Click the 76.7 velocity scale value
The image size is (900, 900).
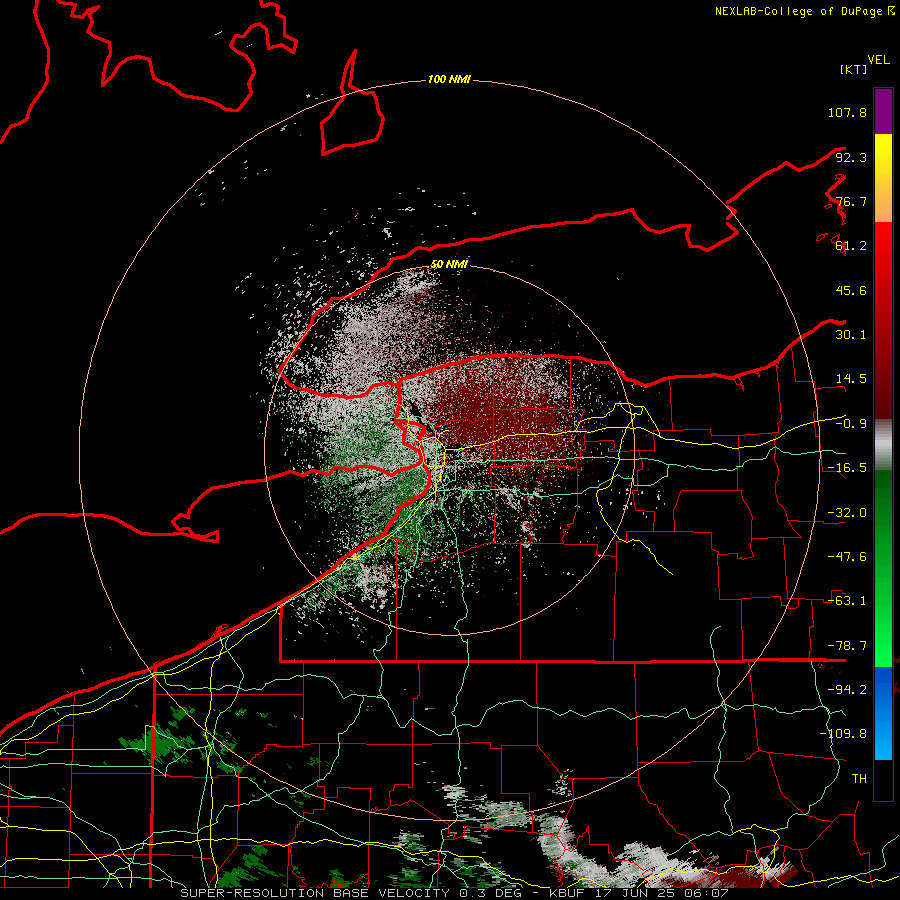tap(851, 201)
